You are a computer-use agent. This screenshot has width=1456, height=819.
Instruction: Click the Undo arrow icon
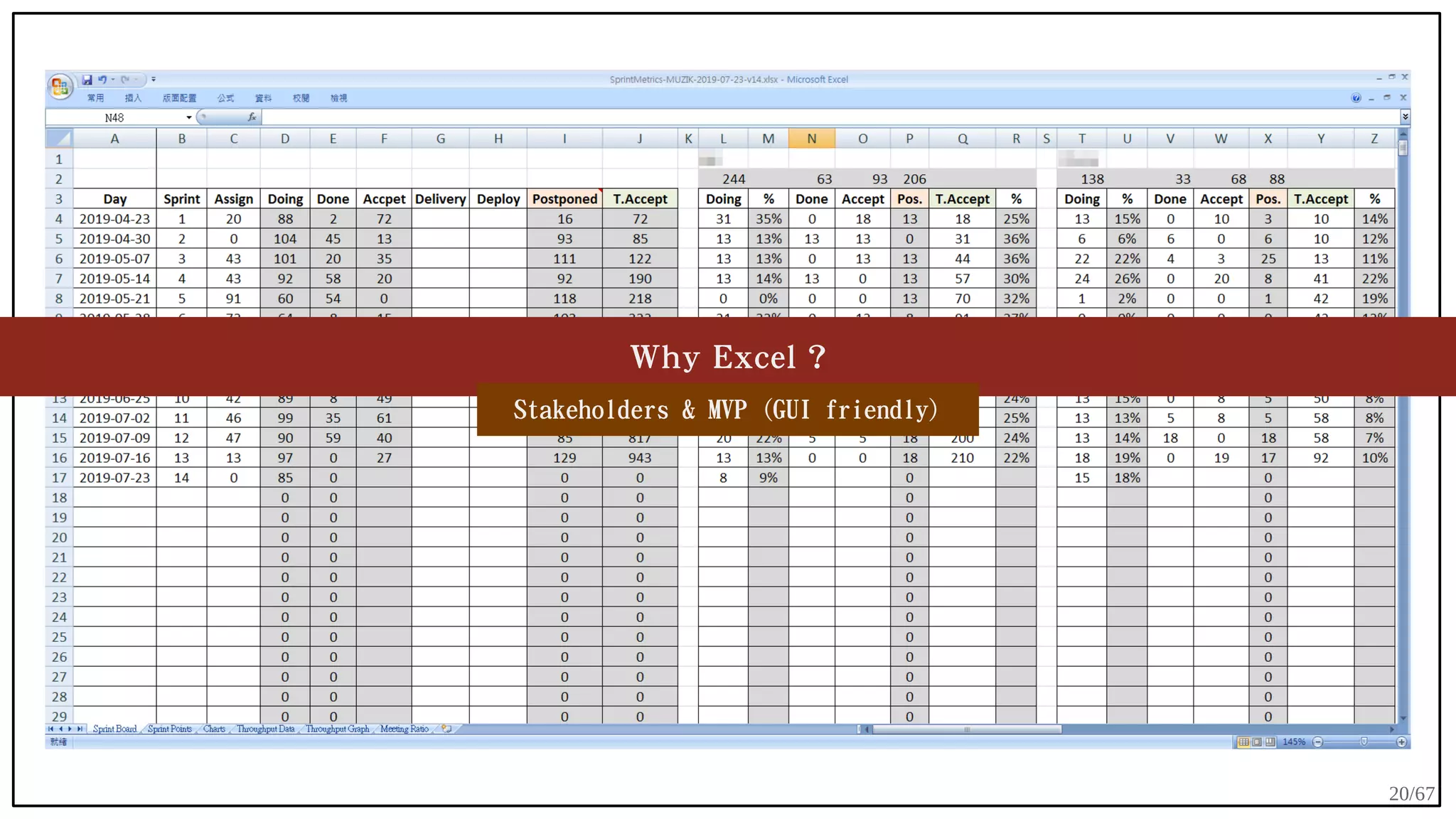(x=102, y=80)
